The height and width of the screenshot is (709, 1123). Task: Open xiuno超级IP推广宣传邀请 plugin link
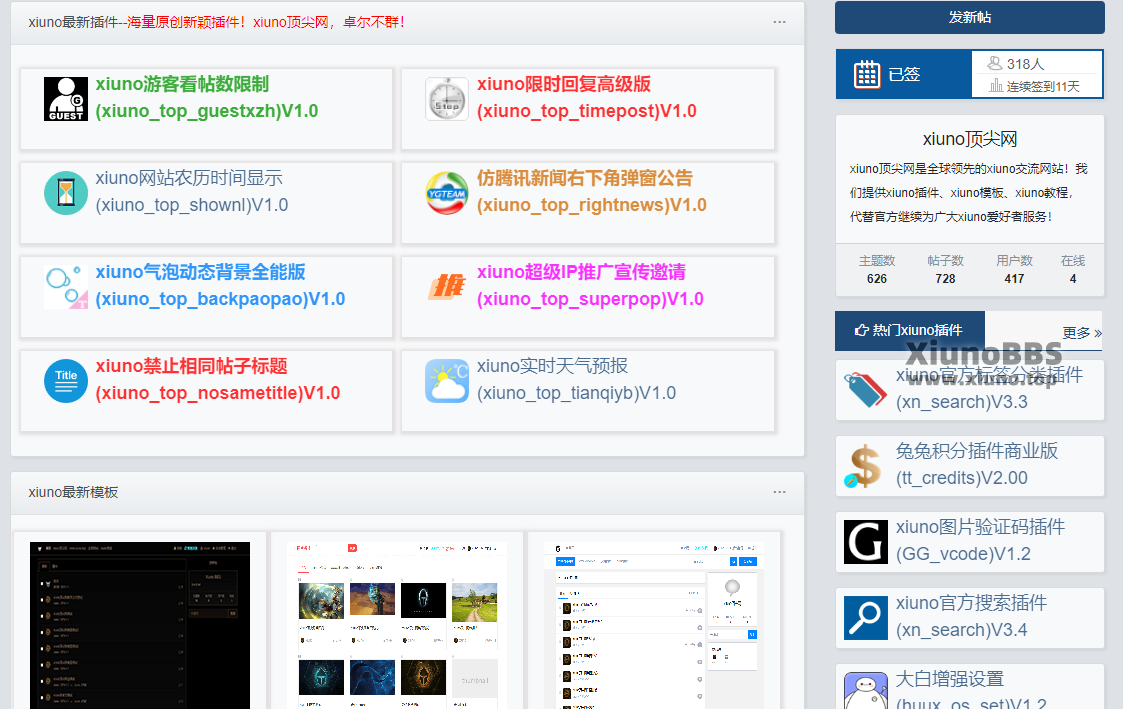pyautogui.click(x=590, y=285)
